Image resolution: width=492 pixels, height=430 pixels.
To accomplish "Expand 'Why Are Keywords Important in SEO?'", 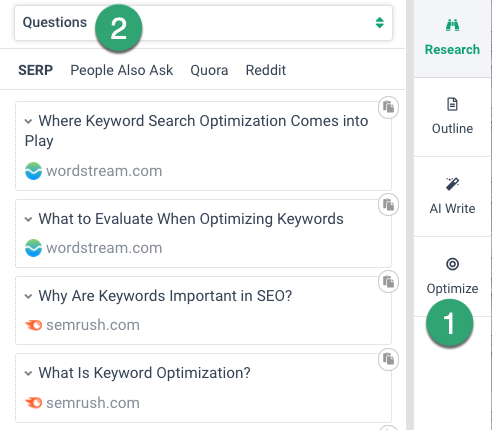I will pos(28,296).
